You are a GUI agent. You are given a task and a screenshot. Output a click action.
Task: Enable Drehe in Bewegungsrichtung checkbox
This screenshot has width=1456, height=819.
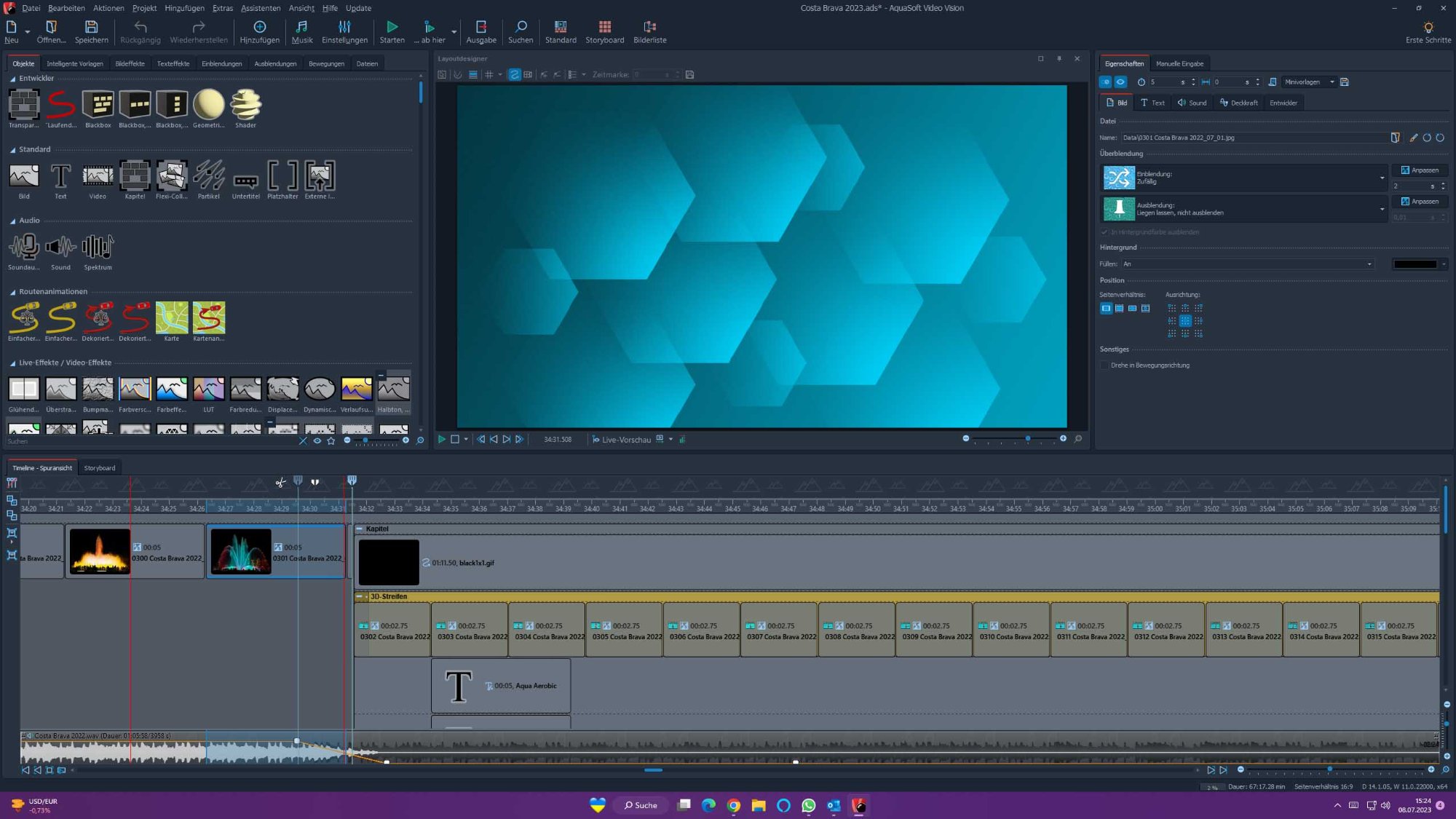coord(1104,365)
